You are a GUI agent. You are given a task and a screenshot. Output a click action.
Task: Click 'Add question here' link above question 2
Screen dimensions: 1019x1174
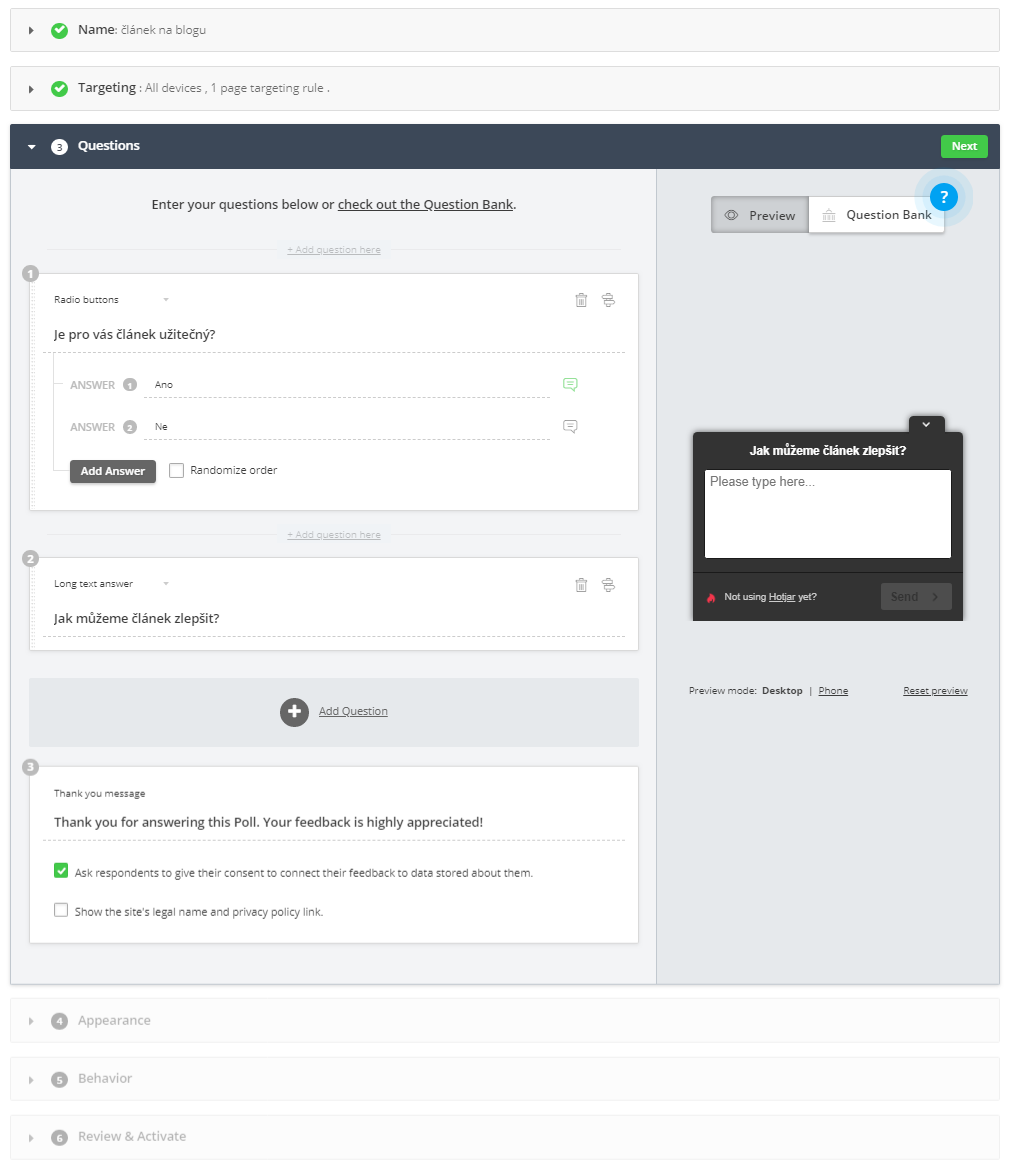tap(334, 535)
